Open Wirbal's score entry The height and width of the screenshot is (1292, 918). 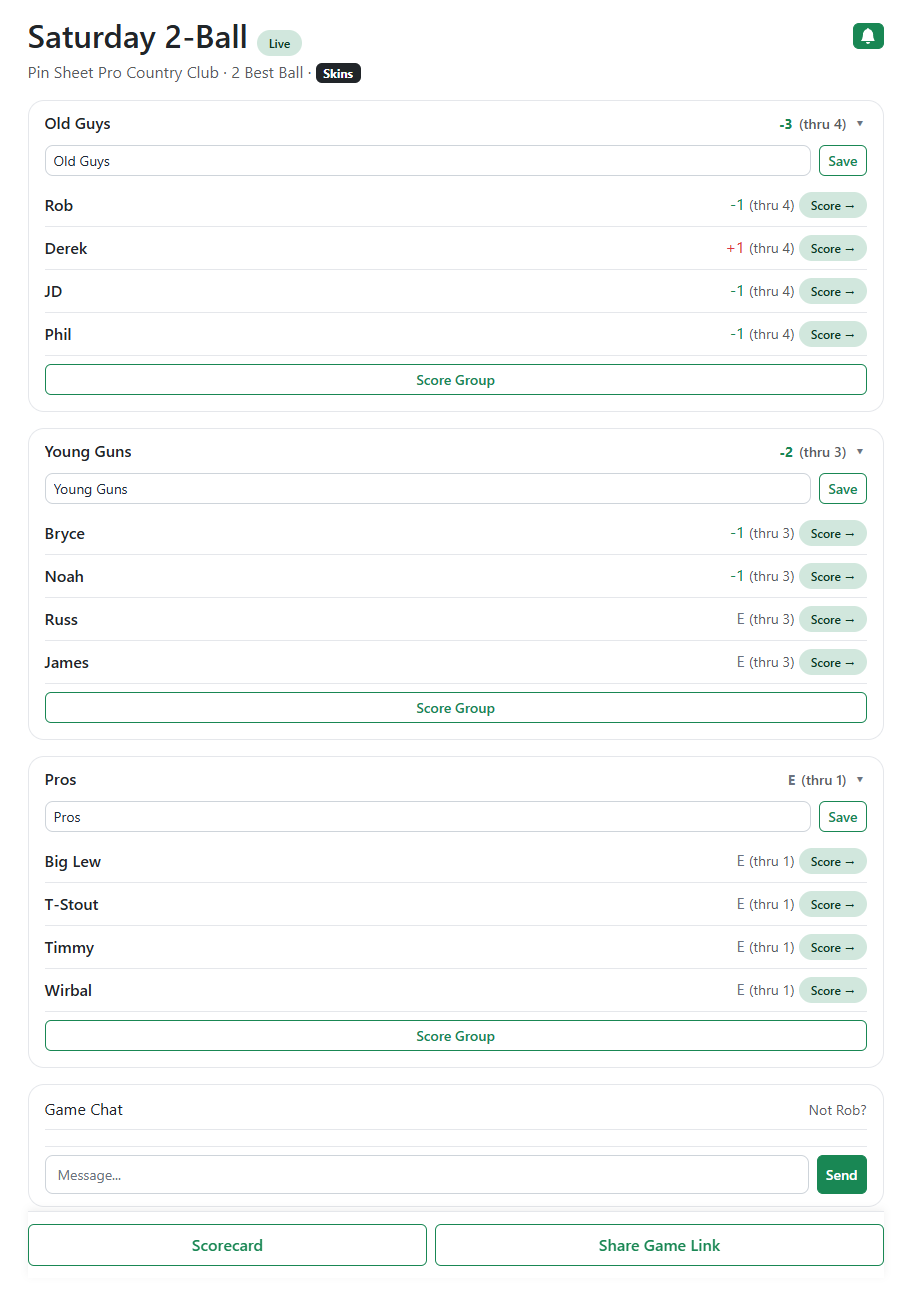click(x=833, y=990)
